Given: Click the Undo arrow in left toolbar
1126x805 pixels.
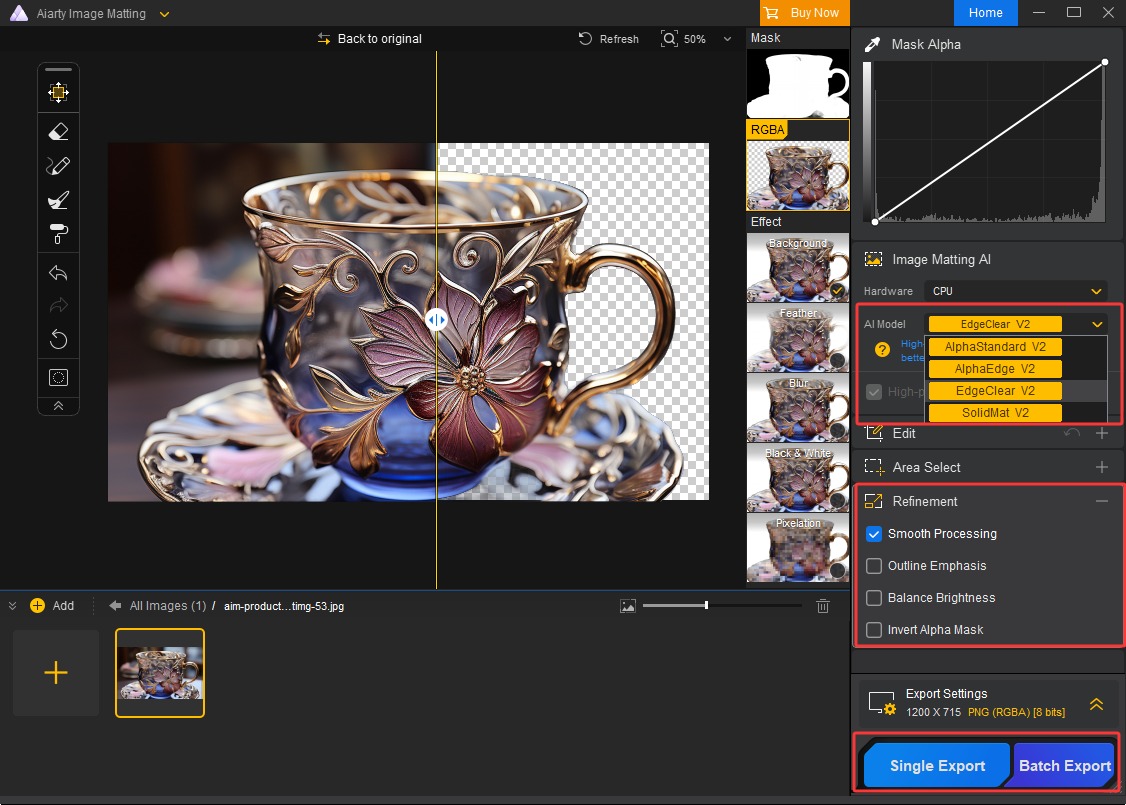Looking at the screenshot, I should (x=58, y=273).
